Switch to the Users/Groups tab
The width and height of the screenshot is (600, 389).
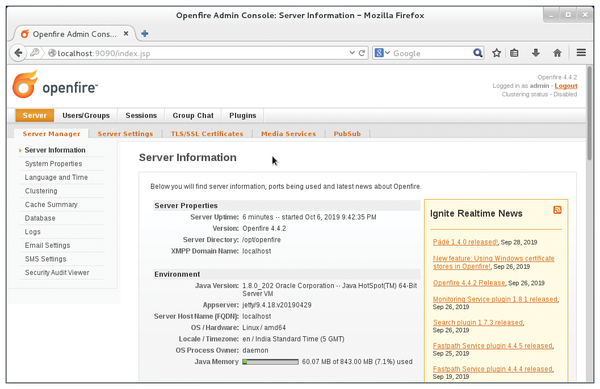[86, 115]
